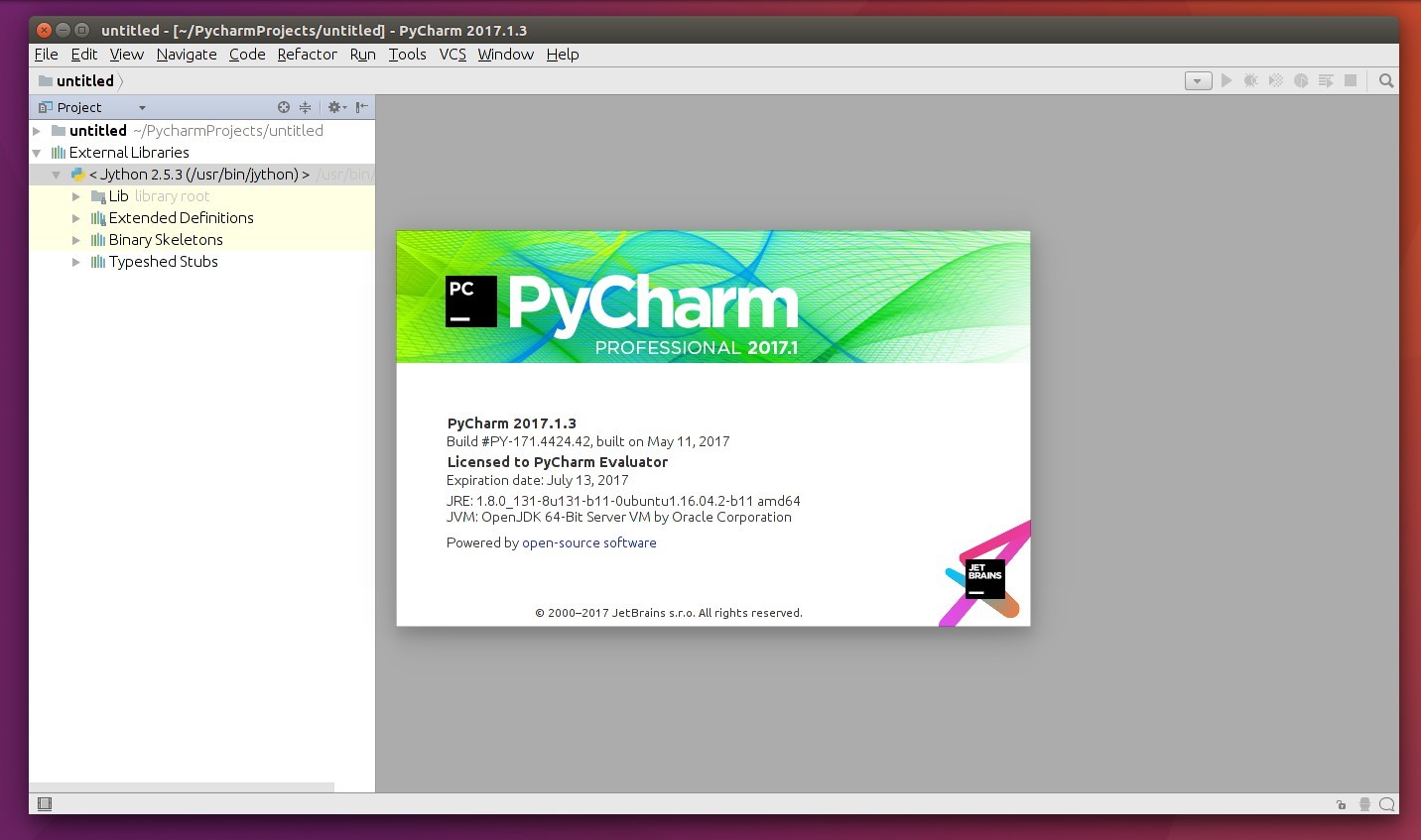Expand the untitled project node
Viewport: 1421px width, 840px height.
pos(37,131)
